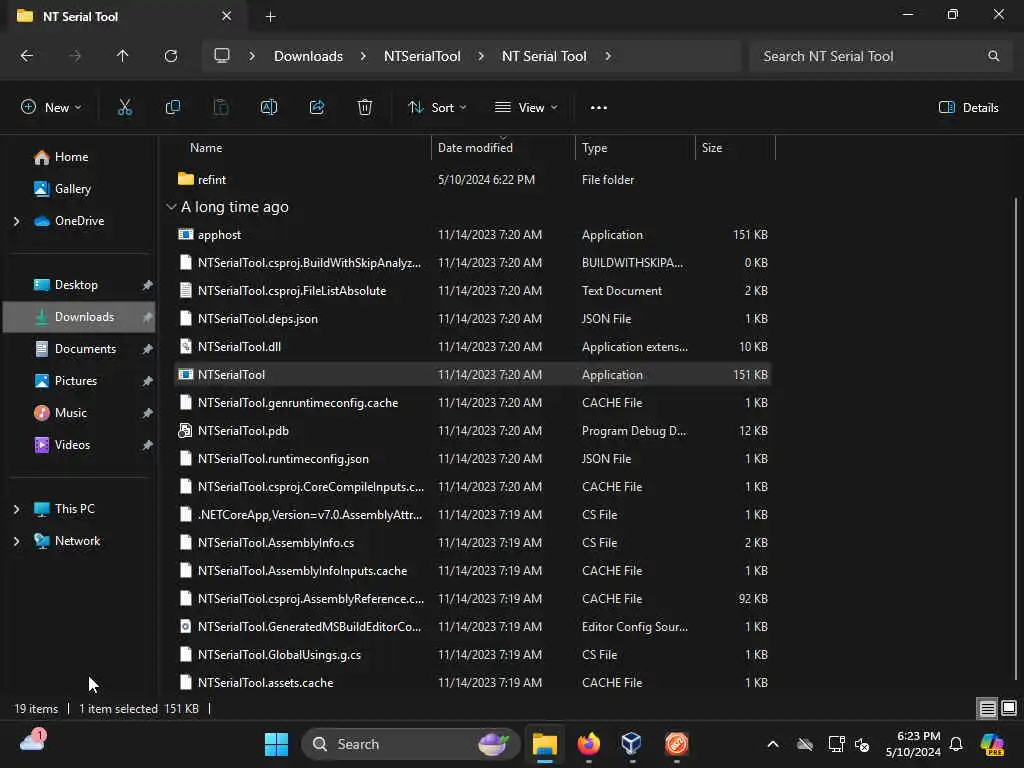Click the This PC monitor icon in address bar
1024x768 pixels.
pos(222,56)
